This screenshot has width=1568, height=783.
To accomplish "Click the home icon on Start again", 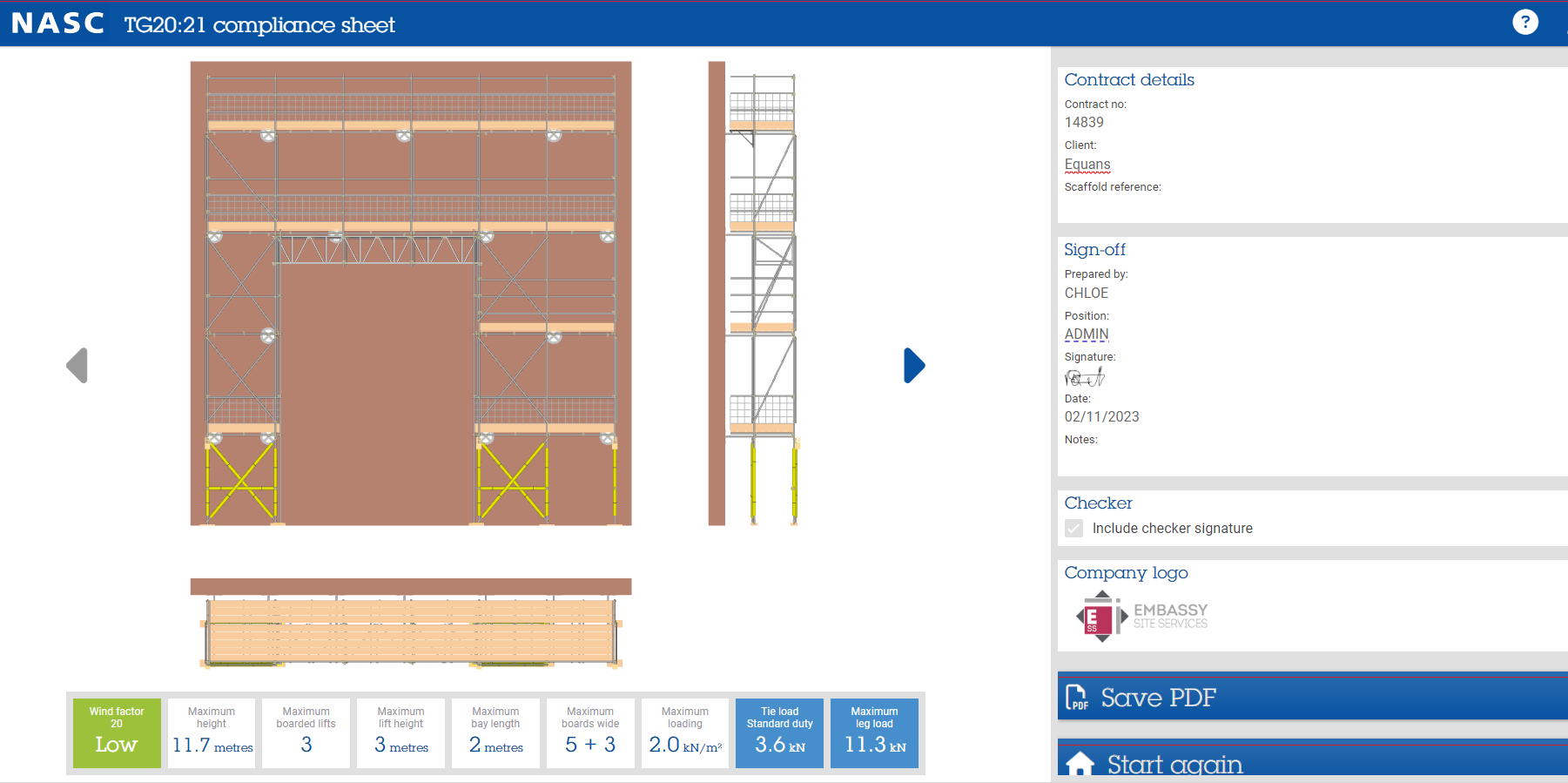I will click(x=1080, y=764).
